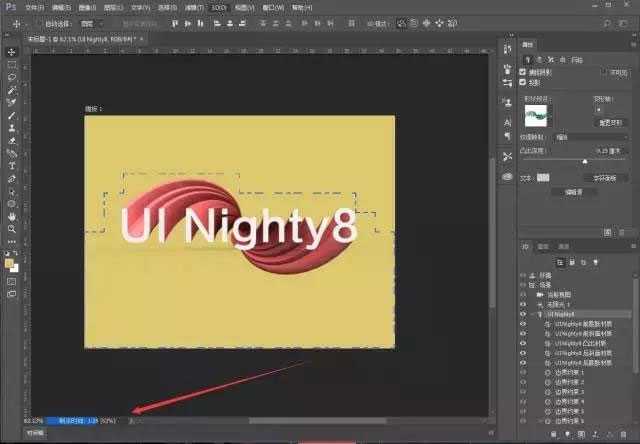Click the extrusion depth slider handle
This screenshot has height=444, width=640.
point(585,160)
